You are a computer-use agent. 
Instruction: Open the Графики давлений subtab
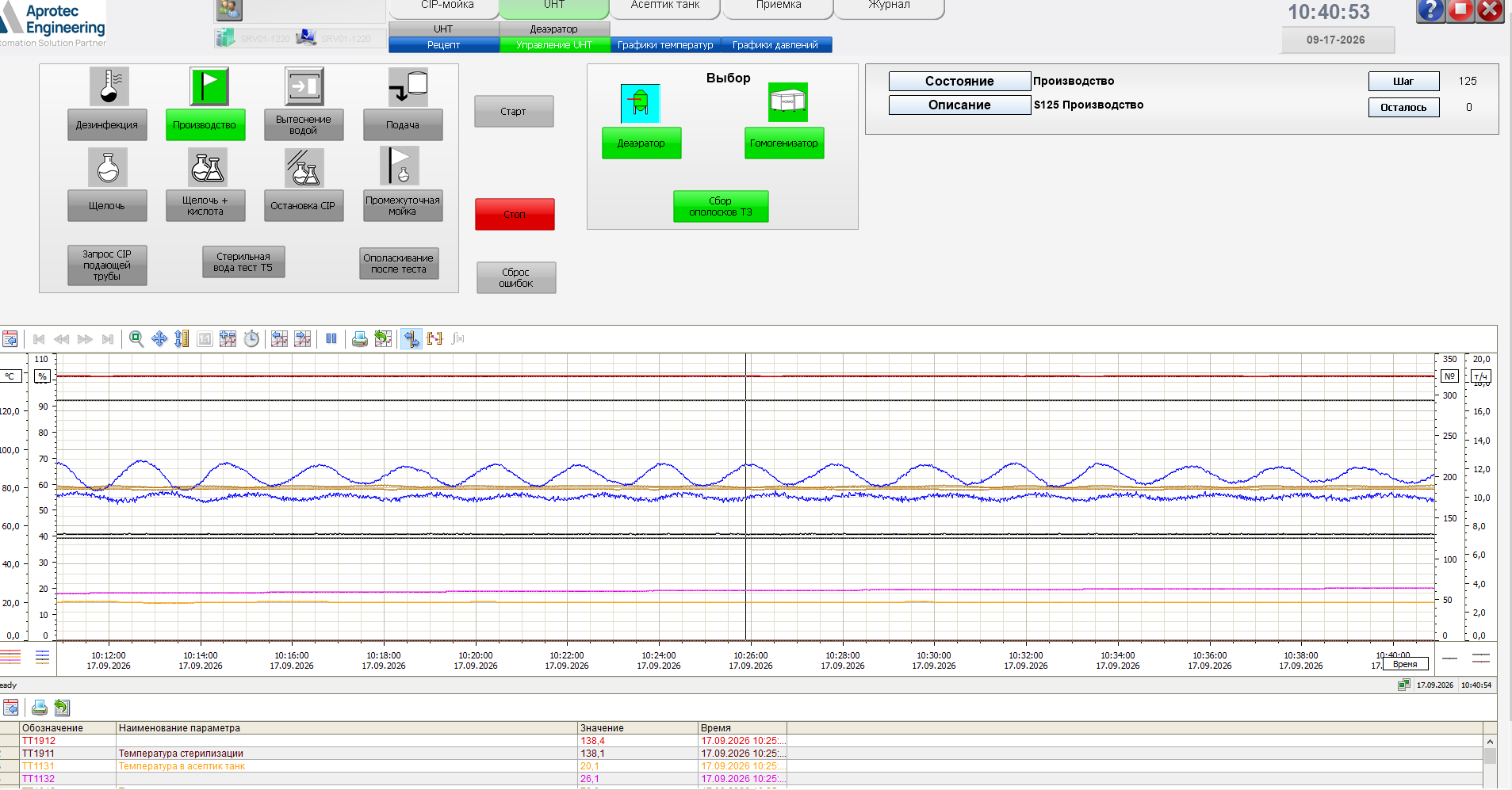click(x=775, y=45)
